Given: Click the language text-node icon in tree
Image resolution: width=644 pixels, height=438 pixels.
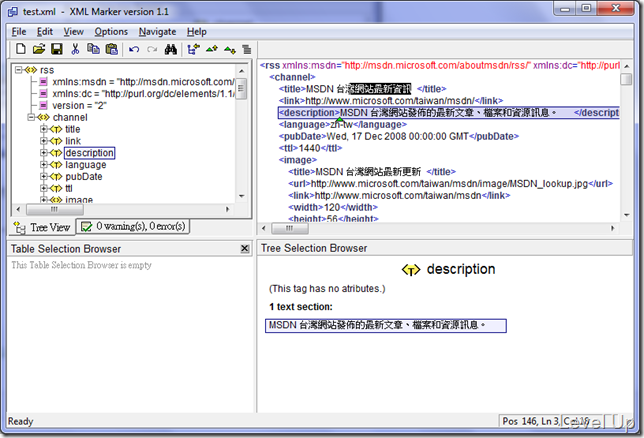Looking at the screenshot, I should pyautogui.click(x=56, y=165).
